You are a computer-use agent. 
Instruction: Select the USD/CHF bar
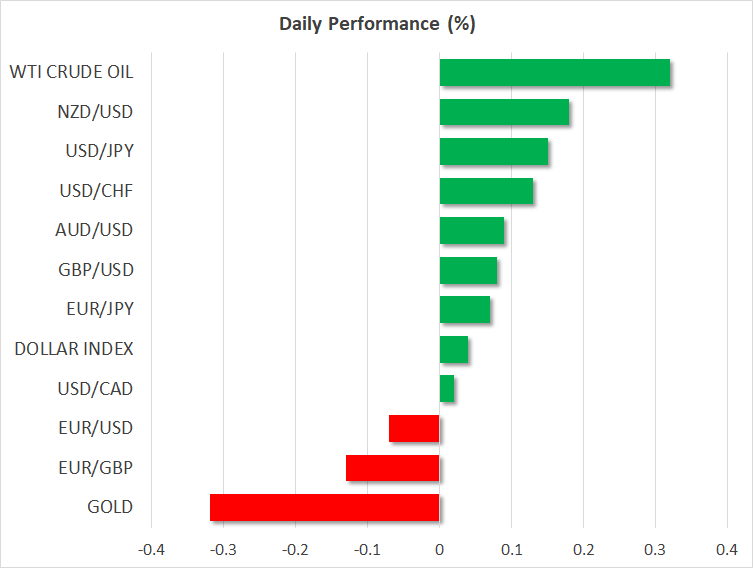486,191
